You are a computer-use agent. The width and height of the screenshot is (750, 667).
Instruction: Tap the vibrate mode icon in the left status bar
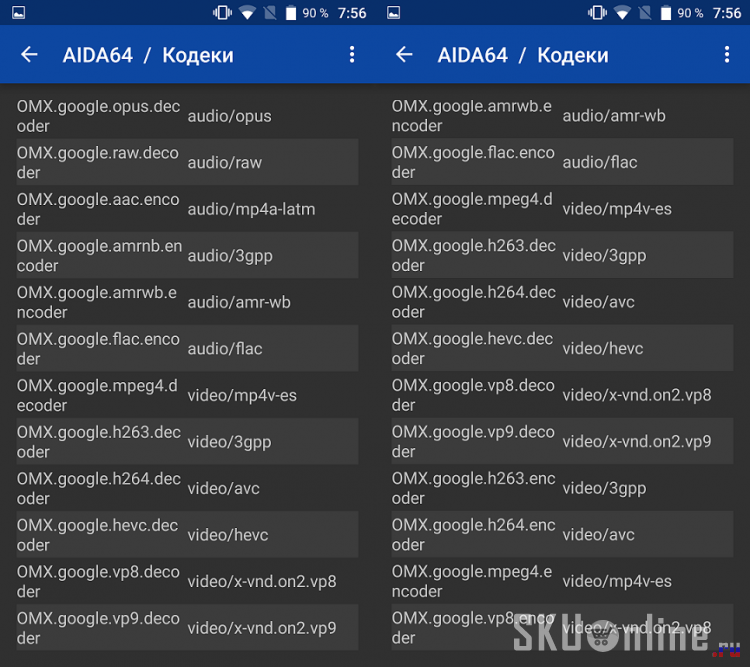coord(222,12)
